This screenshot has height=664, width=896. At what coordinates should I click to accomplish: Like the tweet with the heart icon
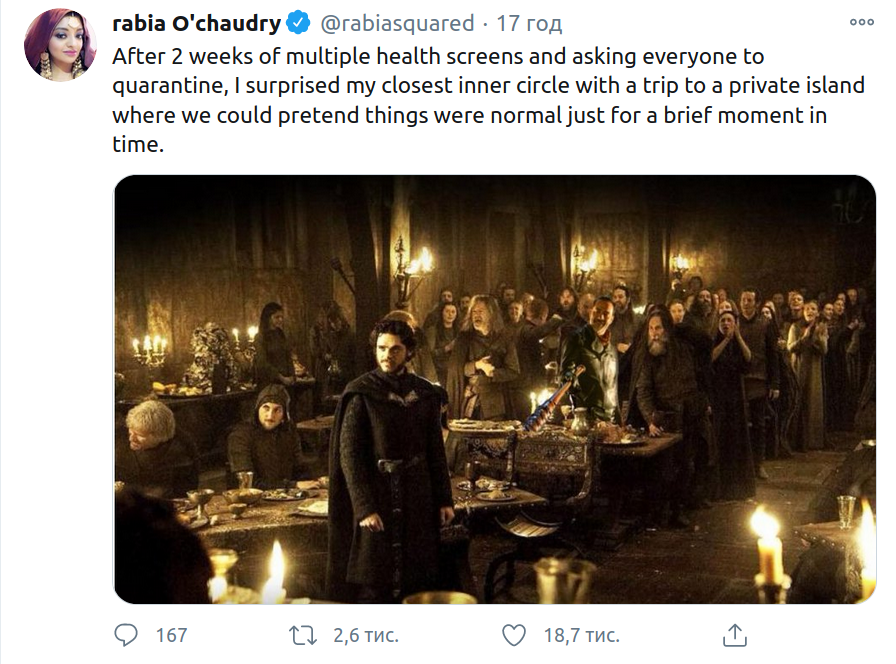(513, 634)
